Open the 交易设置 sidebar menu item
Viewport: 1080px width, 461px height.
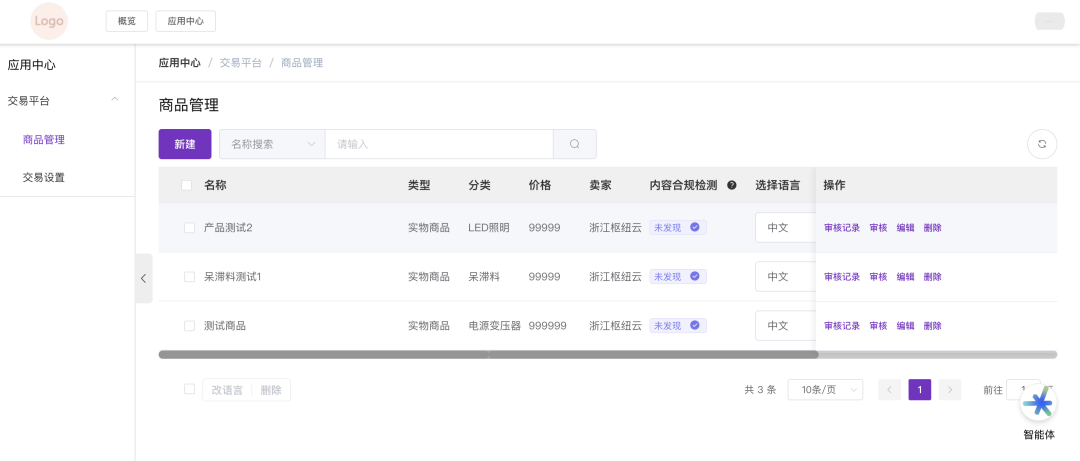(44, 178)
